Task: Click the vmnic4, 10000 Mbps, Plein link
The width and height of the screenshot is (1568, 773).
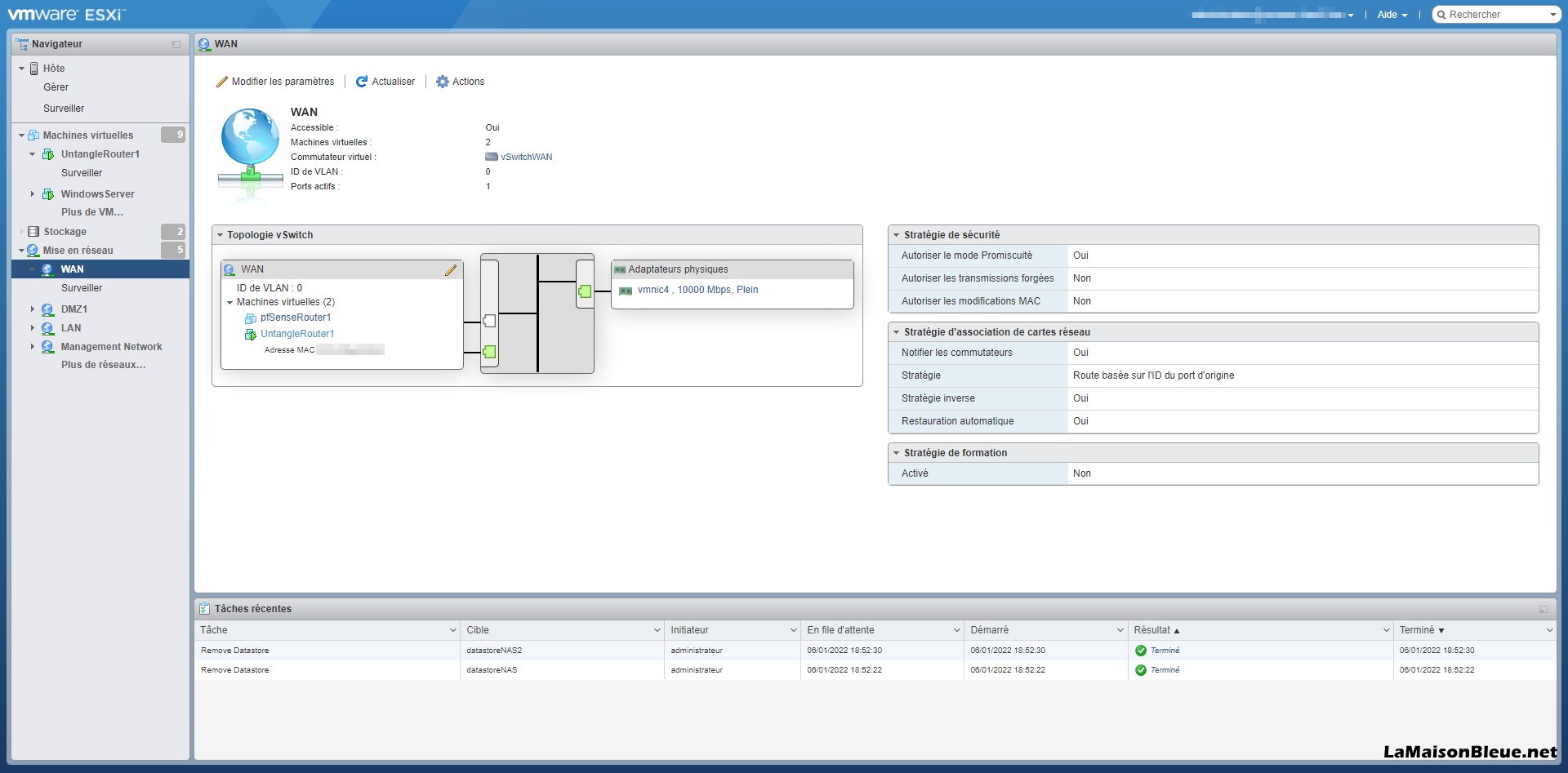Action: click(x=697, y=290)
